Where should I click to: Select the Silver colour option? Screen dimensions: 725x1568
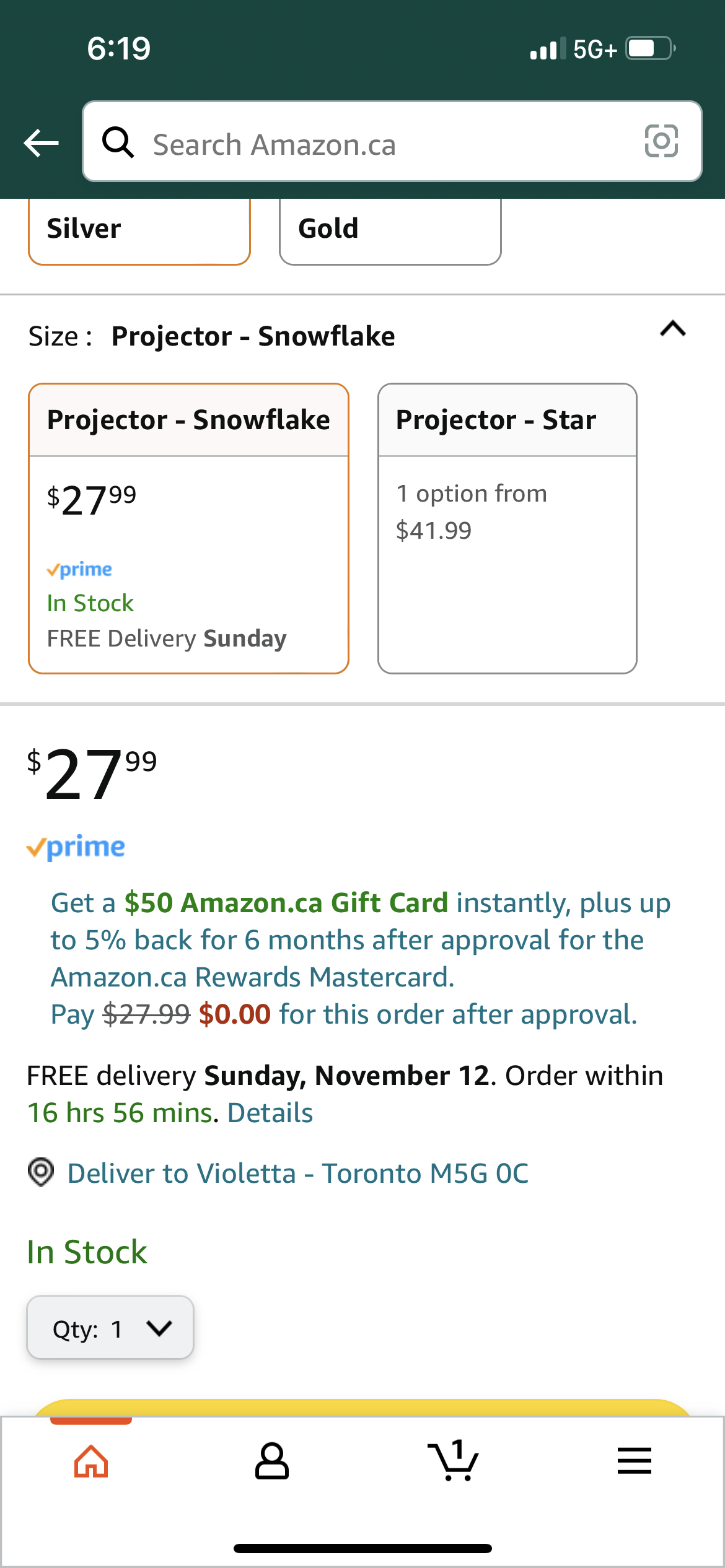(139, 229)
